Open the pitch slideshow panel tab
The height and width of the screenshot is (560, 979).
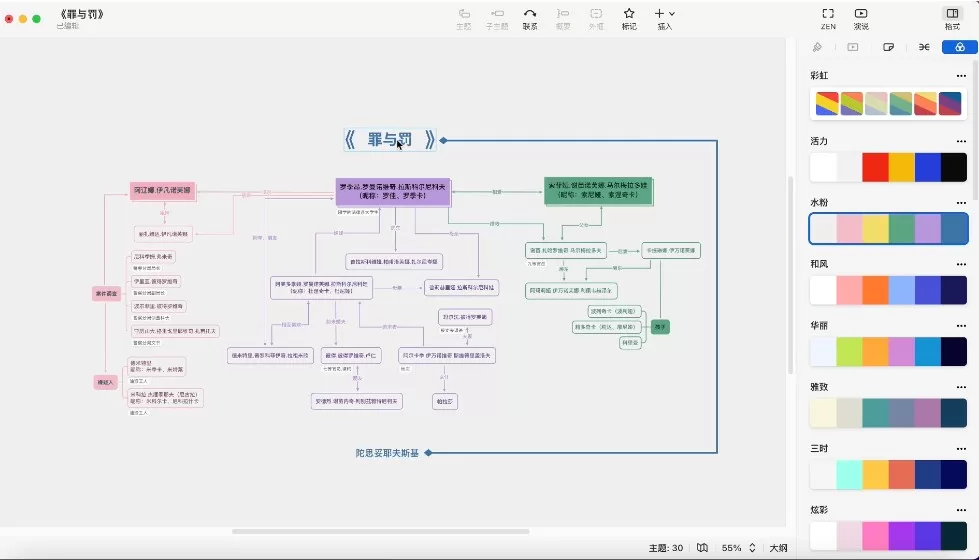click(853, 47)
